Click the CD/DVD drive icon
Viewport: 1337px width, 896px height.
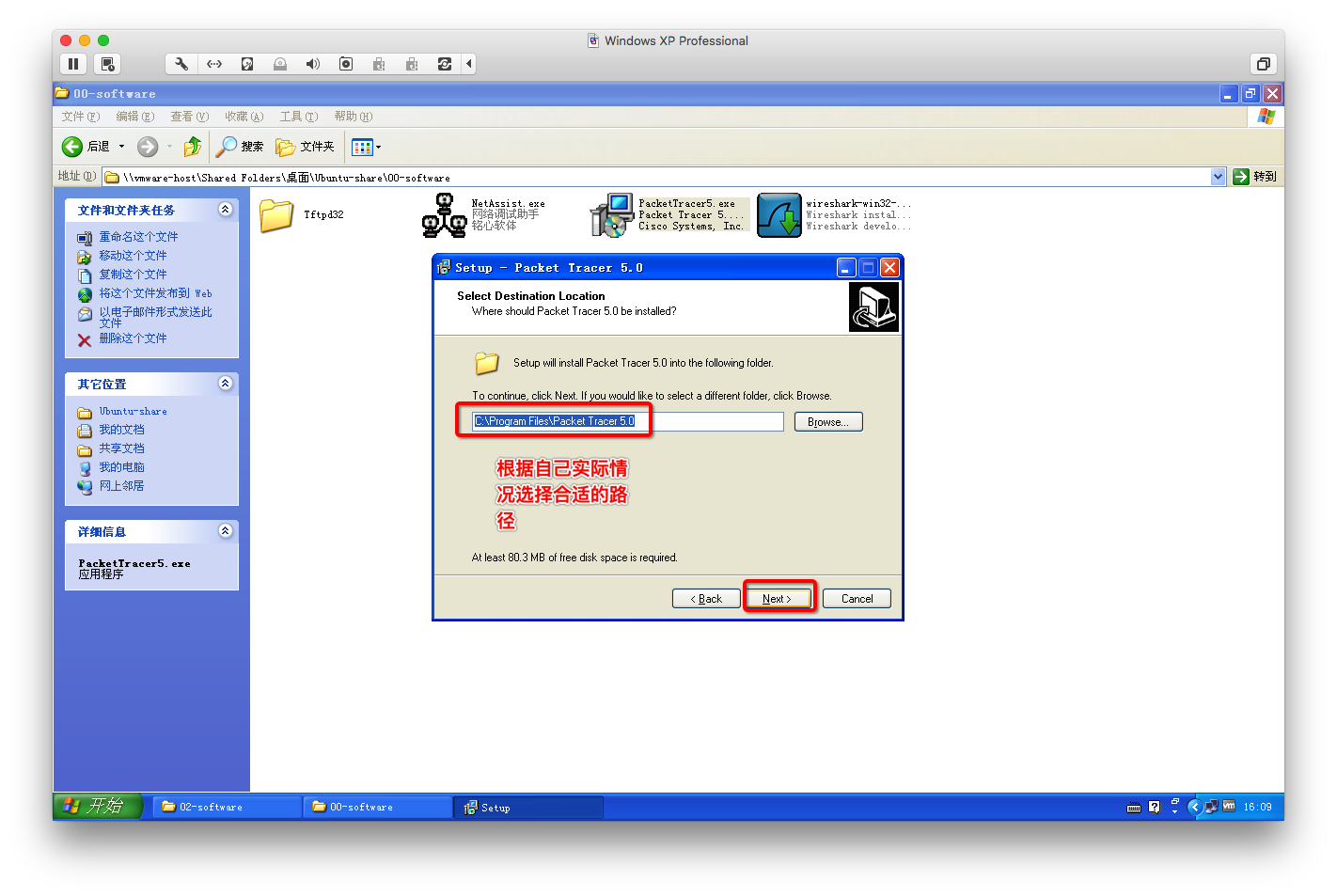280,64
